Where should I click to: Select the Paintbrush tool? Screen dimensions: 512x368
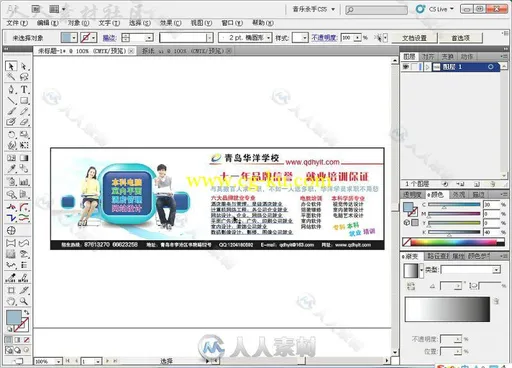pos(11,111)
